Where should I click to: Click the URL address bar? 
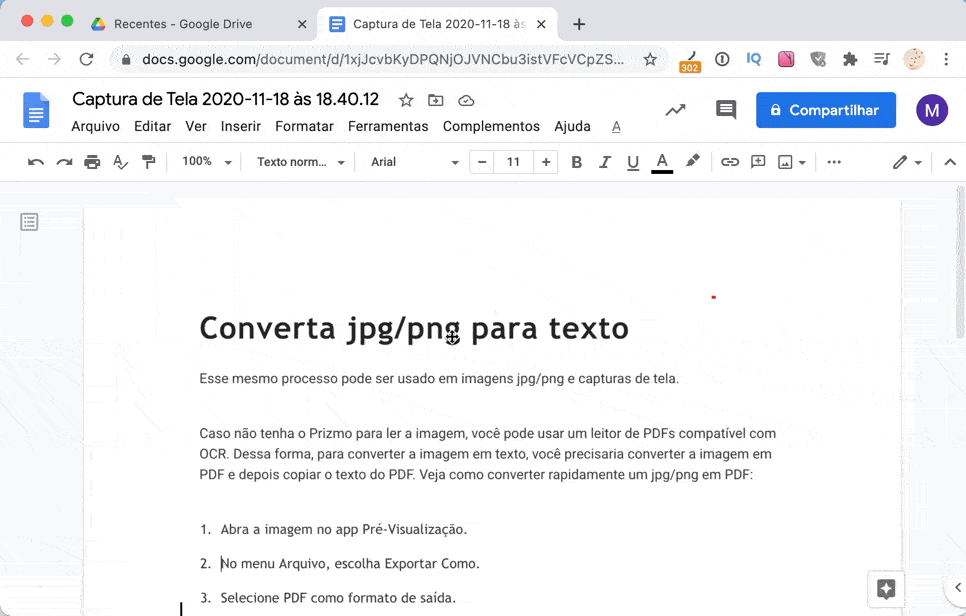tap(383, 59)
